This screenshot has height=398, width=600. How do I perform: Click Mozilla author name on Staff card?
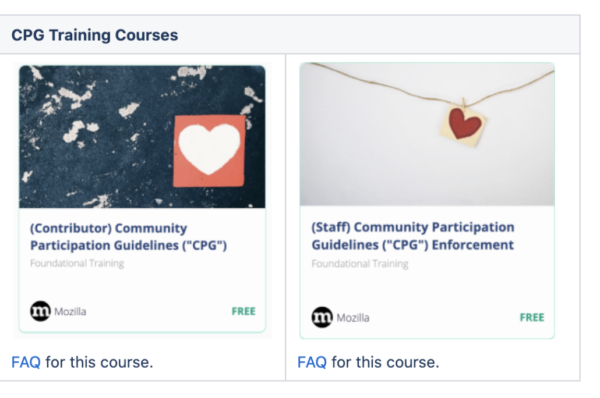tap(353, 318)
